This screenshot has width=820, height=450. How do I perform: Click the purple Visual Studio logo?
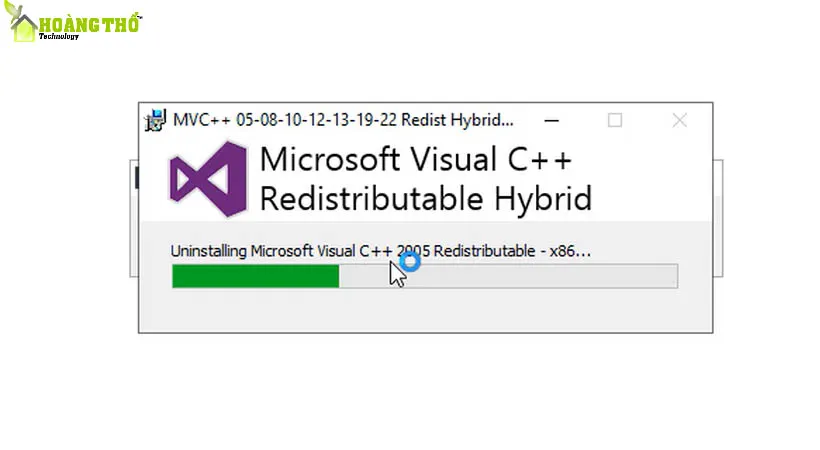tap(208, 179)
